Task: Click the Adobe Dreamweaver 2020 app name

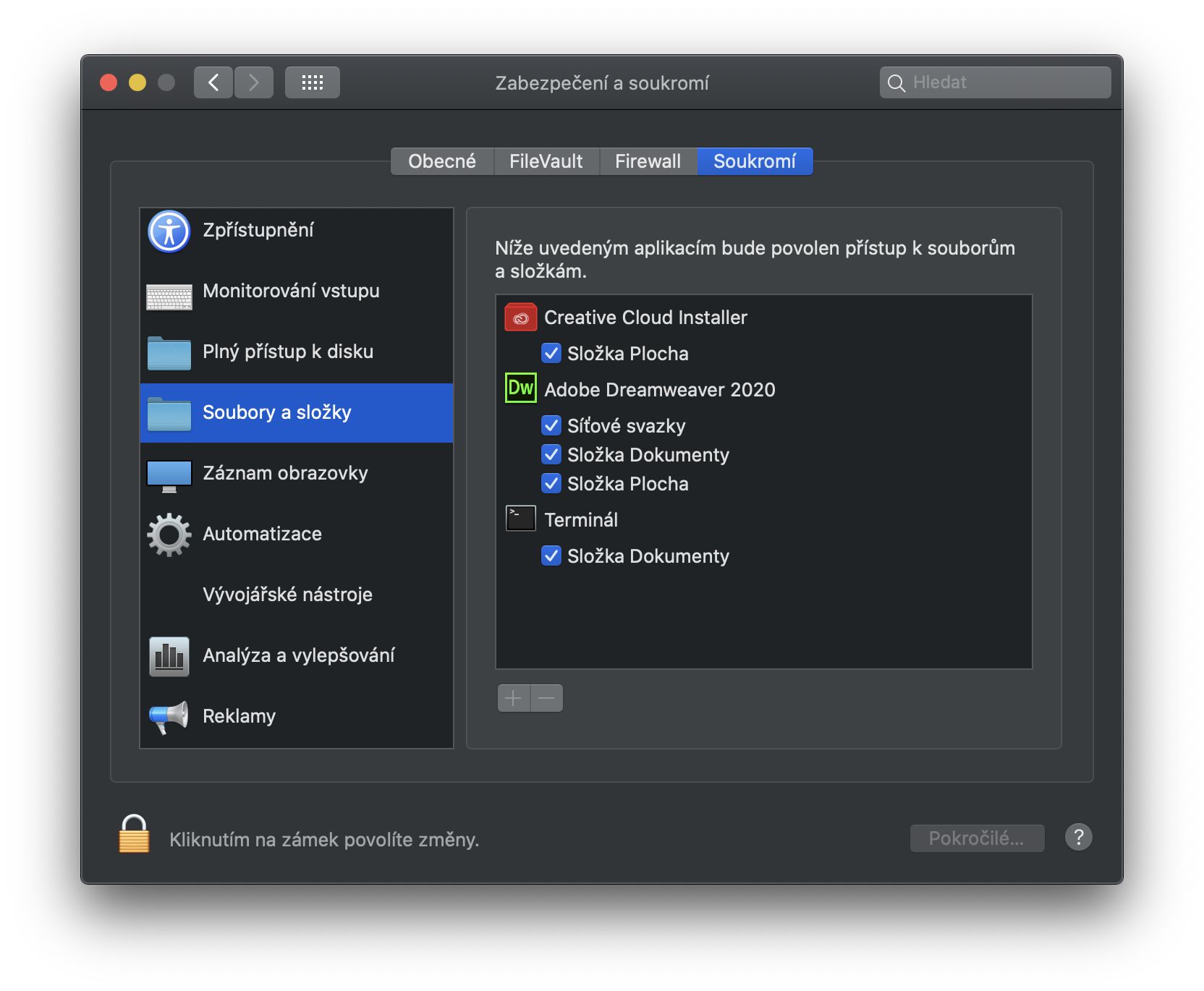Action: (660, 390)
